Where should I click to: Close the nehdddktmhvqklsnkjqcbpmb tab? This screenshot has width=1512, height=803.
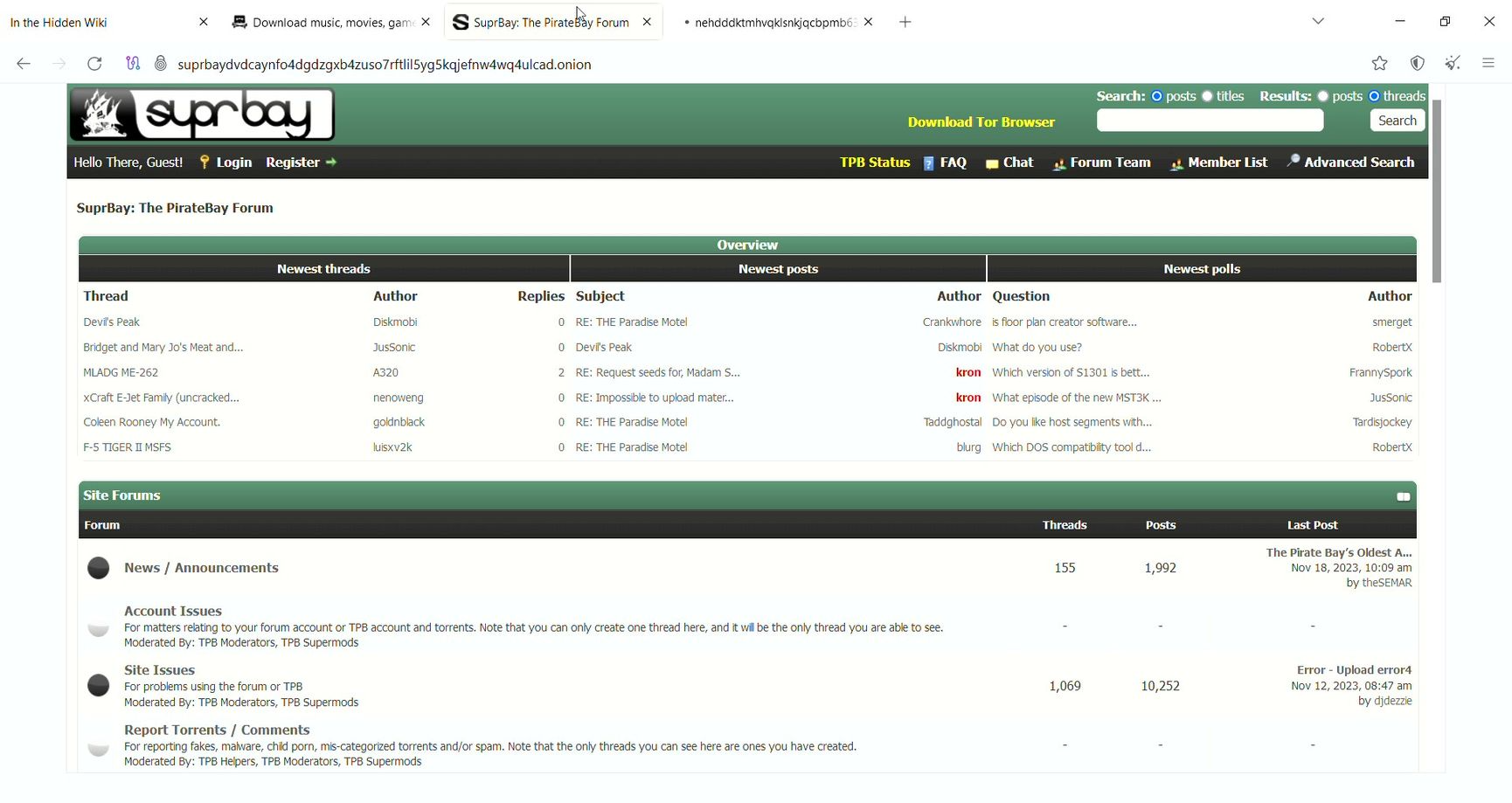(x=868, y=22)
